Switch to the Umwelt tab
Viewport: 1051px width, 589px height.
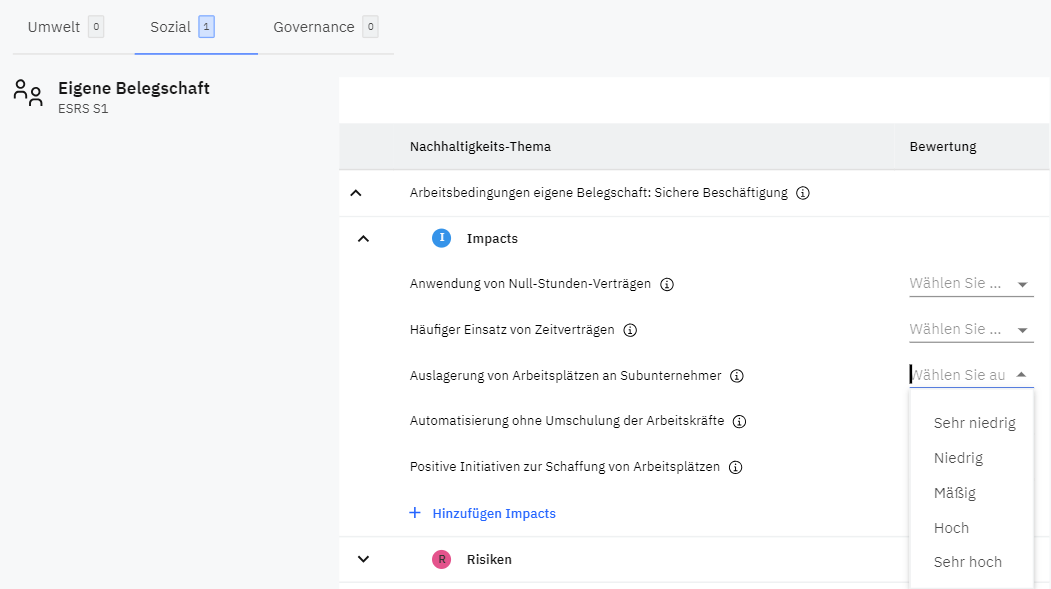coord(54,27)
